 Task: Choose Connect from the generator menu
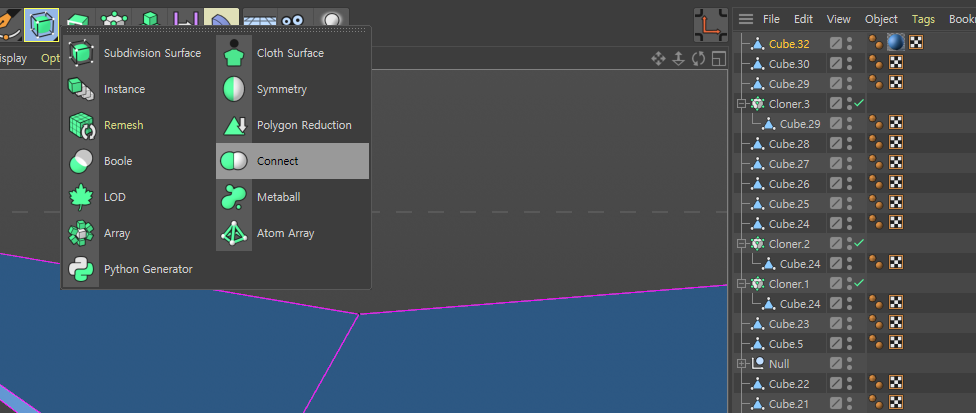293,161
